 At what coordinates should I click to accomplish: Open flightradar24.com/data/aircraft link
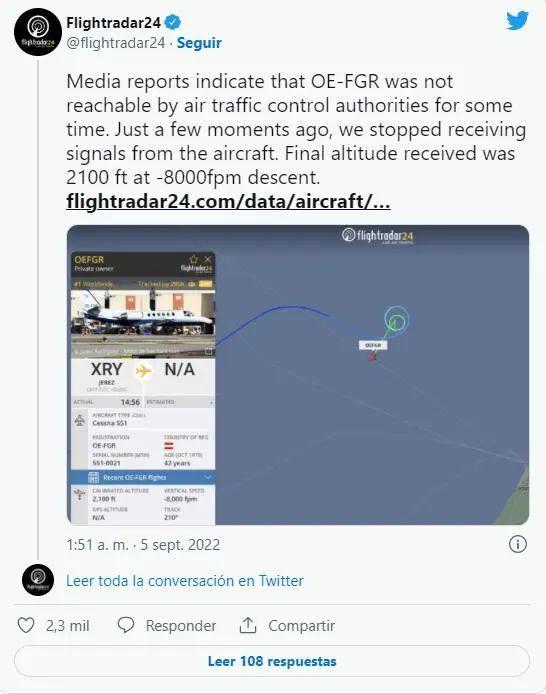[228, 201]
